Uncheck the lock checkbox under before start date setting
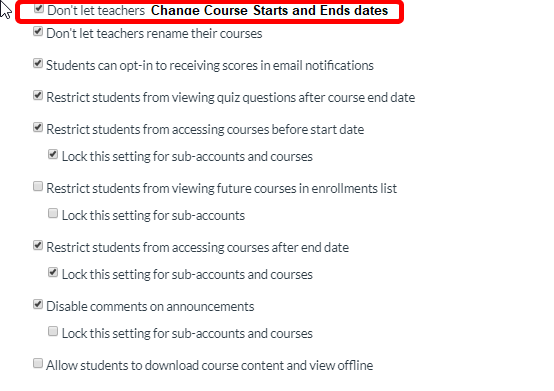 pyautogui.click(x=53, y=154)
